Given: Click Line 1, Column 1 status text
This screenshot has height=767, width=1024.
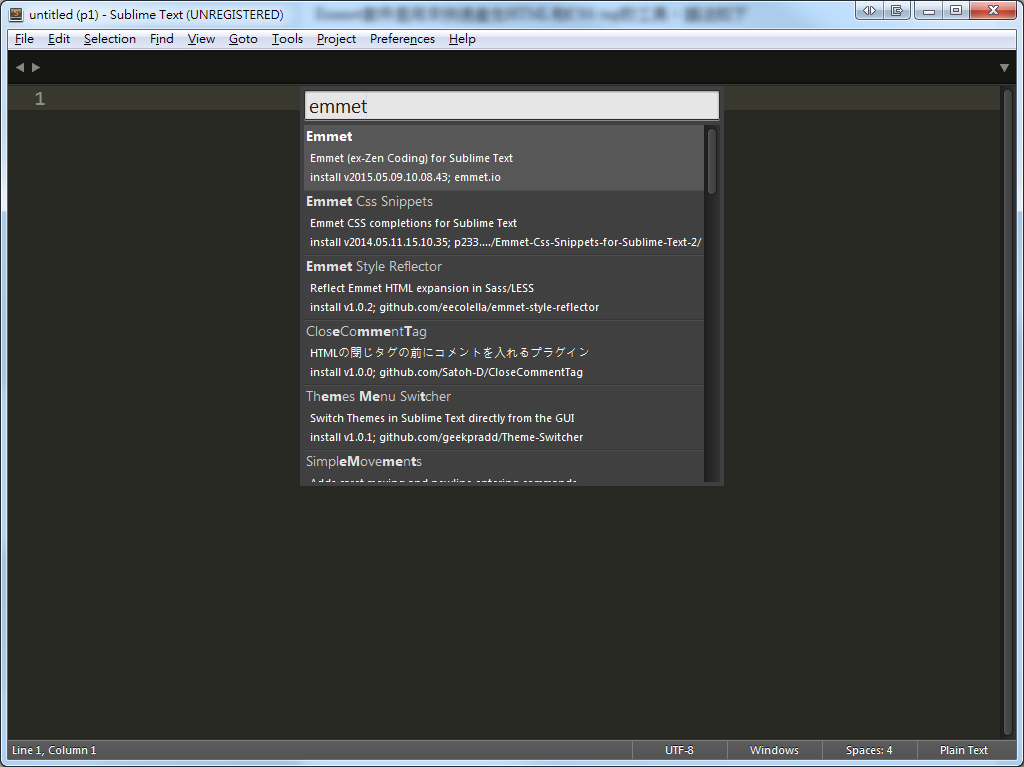Looking at the screenshot, I should [x=54, y=750].
